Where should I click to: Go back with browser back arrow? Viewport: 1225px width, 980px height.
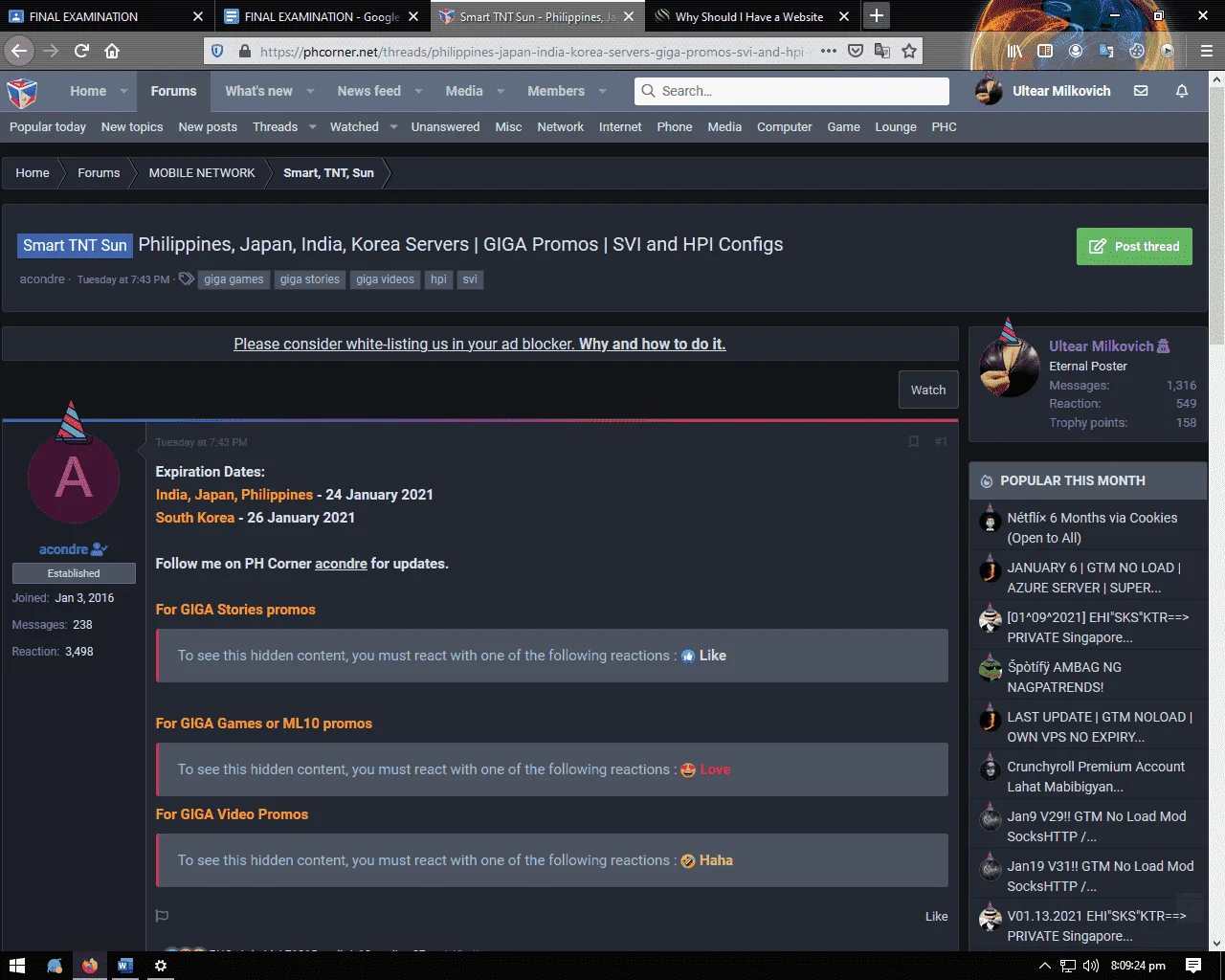coord(20,51)
